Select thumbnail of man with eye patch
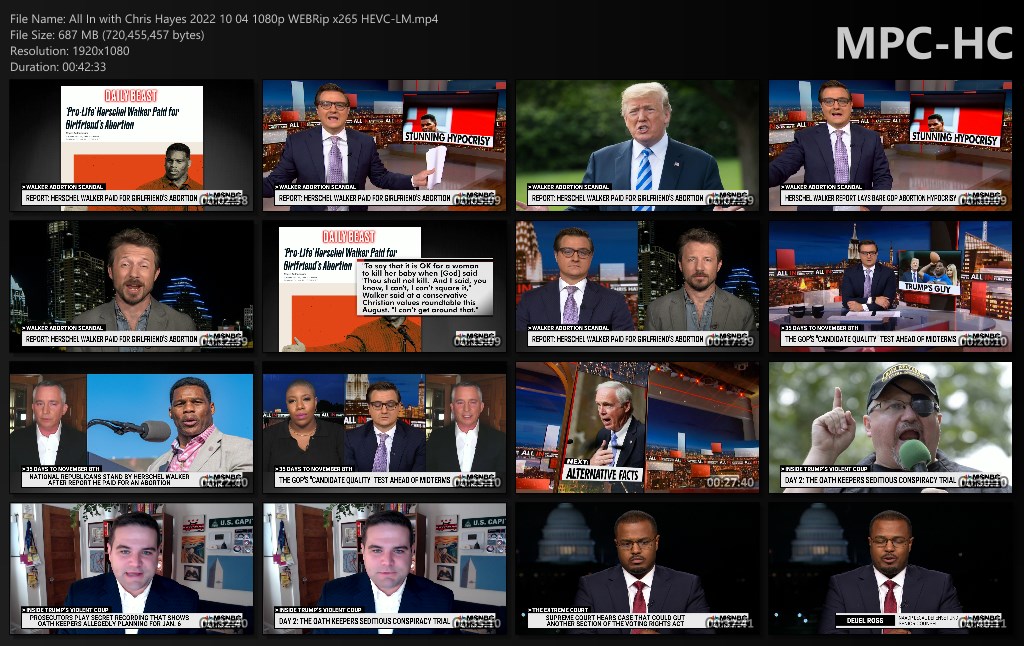The height and width of the screenshot is (646, 1024). (x=890, y=427)
